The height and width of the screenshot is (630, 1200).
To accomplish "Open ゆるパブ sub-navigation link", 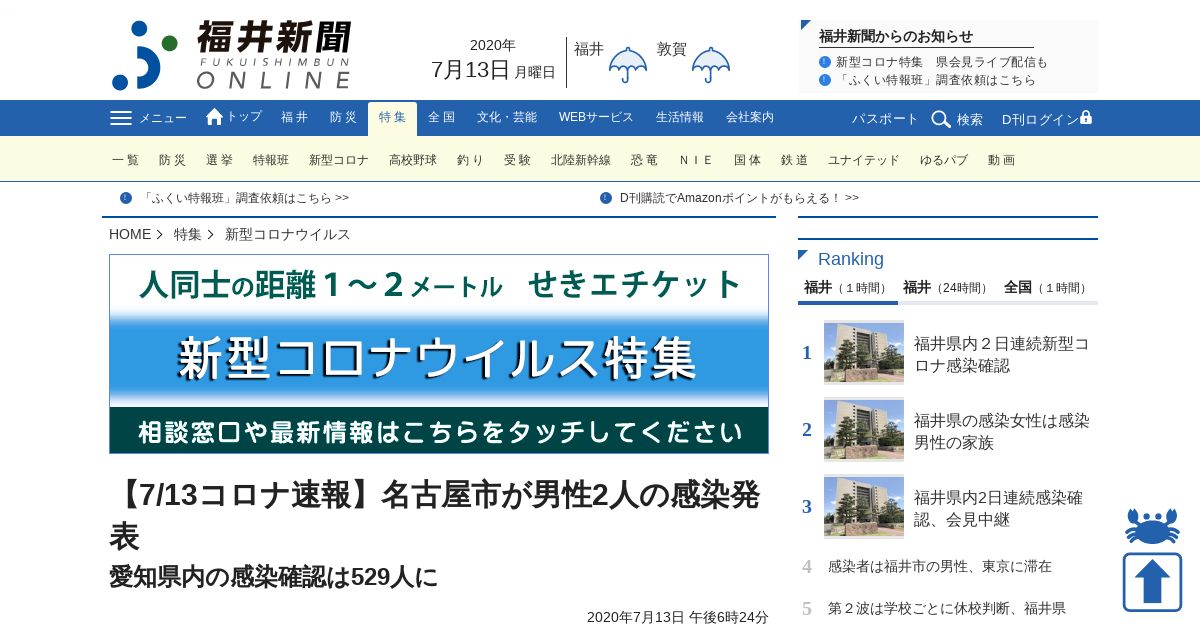I will tap(944, 160).
